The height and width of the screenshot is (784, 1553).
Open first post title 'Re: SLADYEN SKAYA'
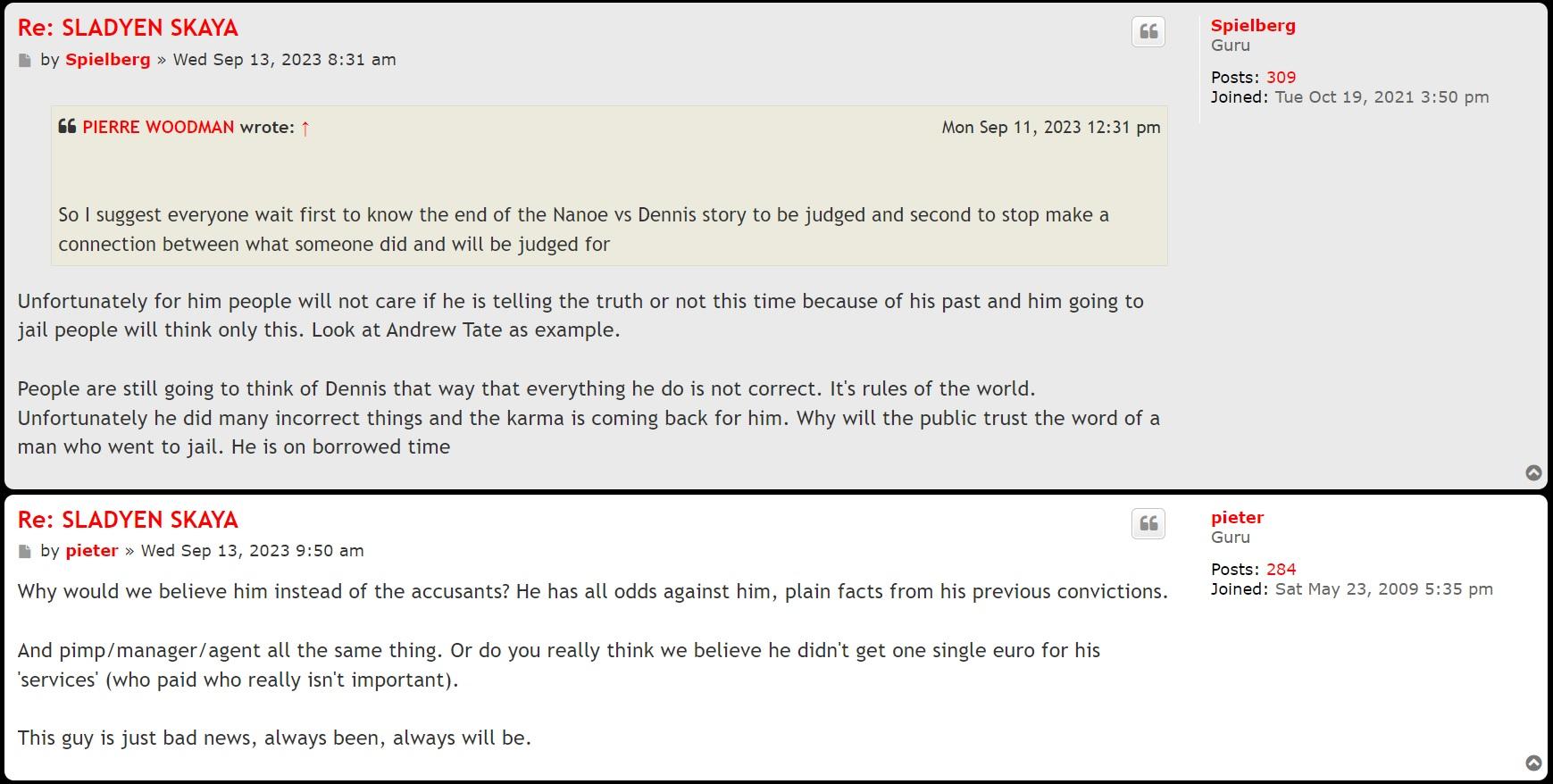point(128,28)
